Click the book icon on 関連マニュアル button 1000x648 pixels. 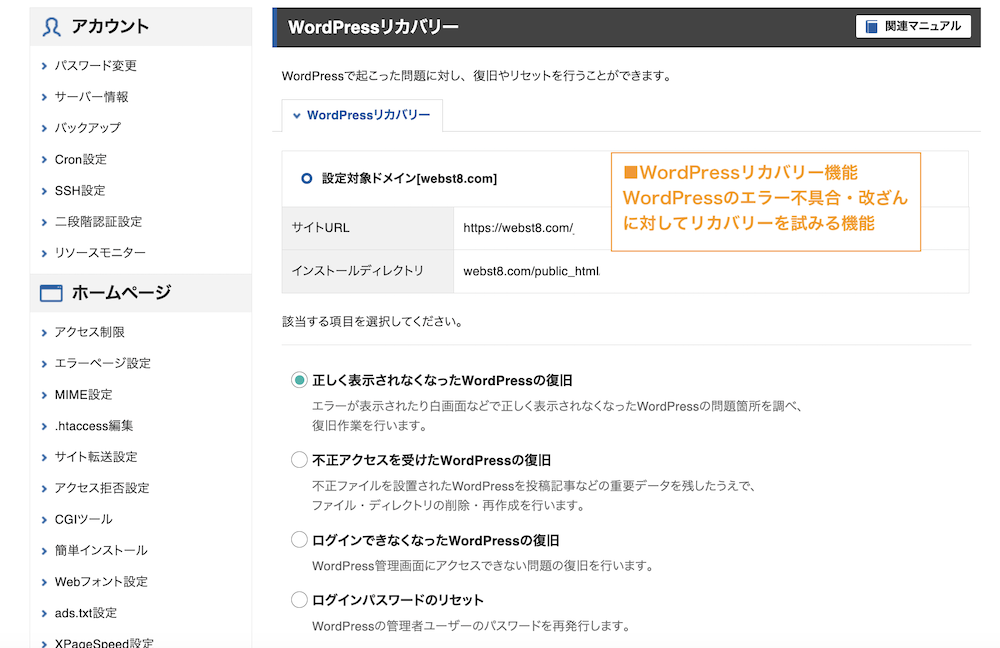point(871,27)
